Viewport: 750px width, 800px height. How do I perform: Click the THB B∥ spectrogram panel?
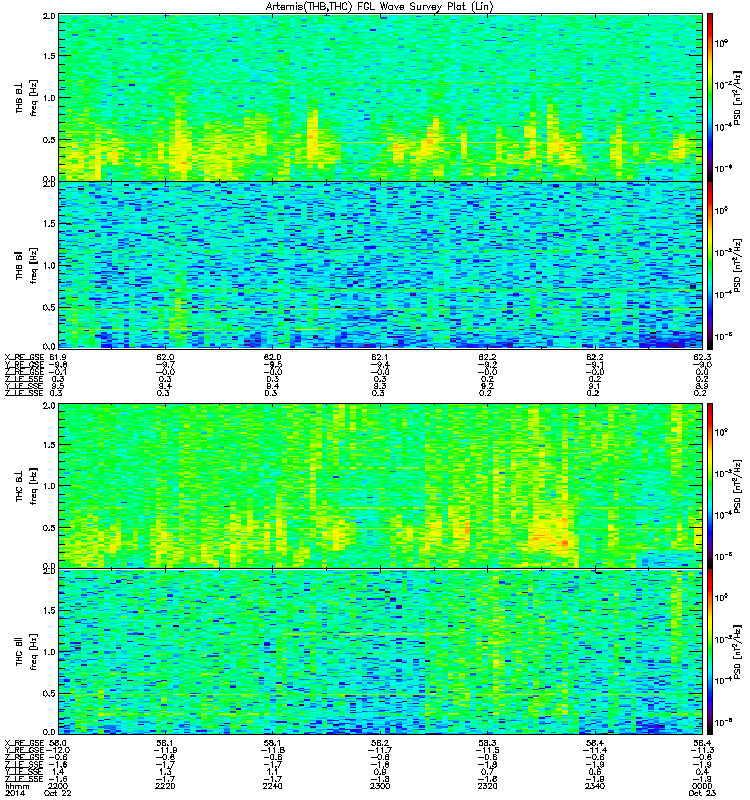[x=380, y=265]
